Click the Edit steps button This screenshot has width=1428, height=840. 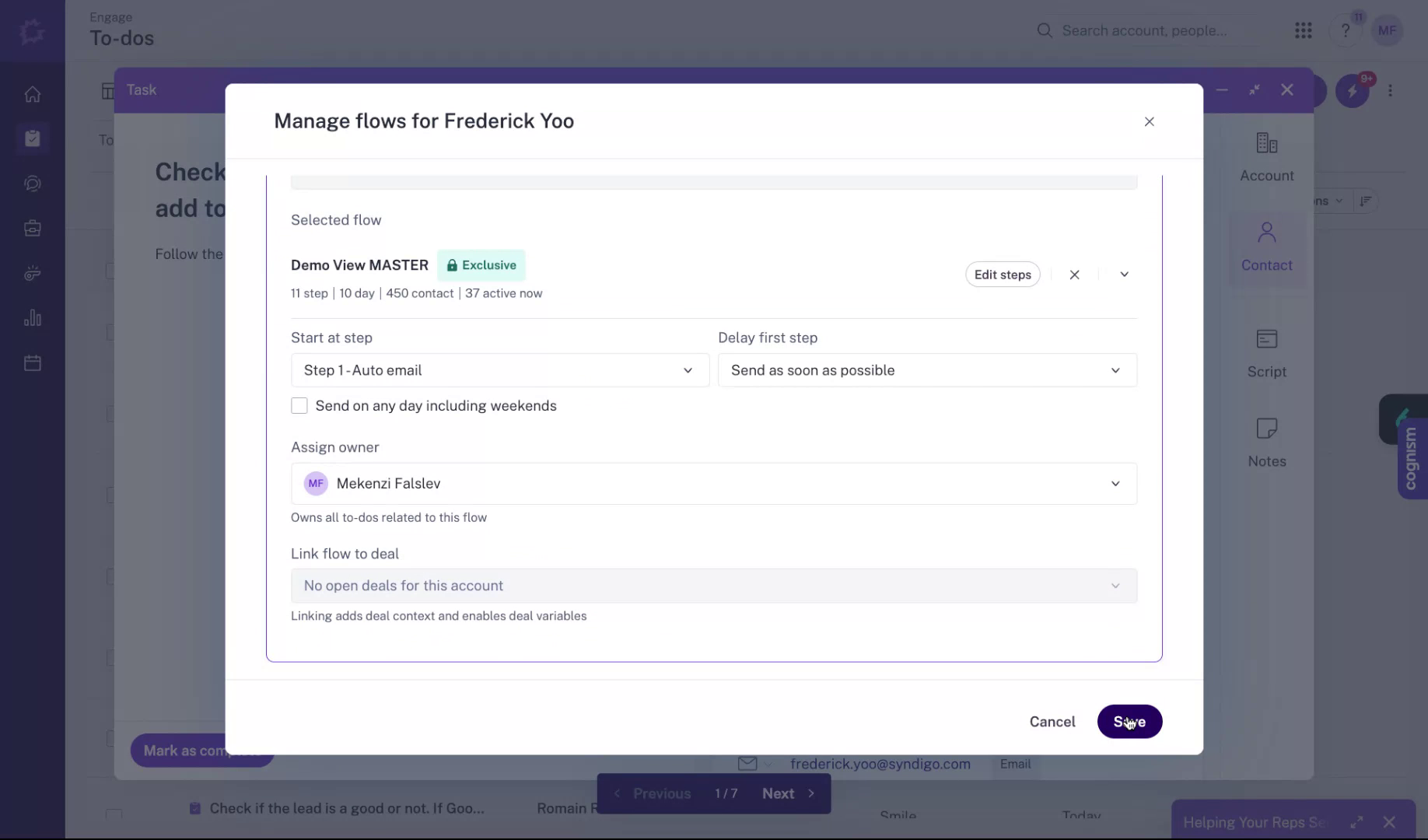tap(1002, 275)
